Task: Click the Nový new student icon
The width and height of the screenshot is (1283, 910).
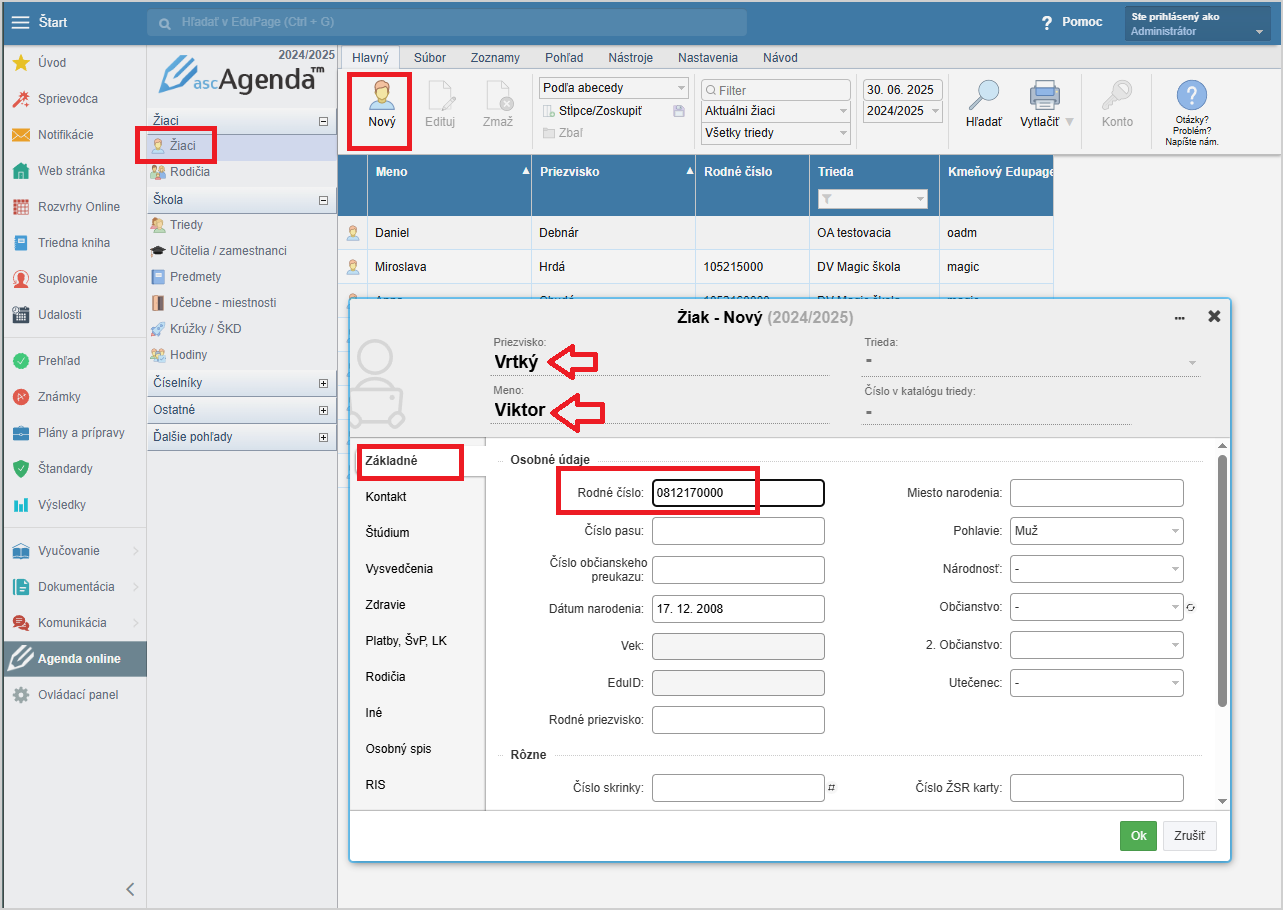Action: (381, 97)
